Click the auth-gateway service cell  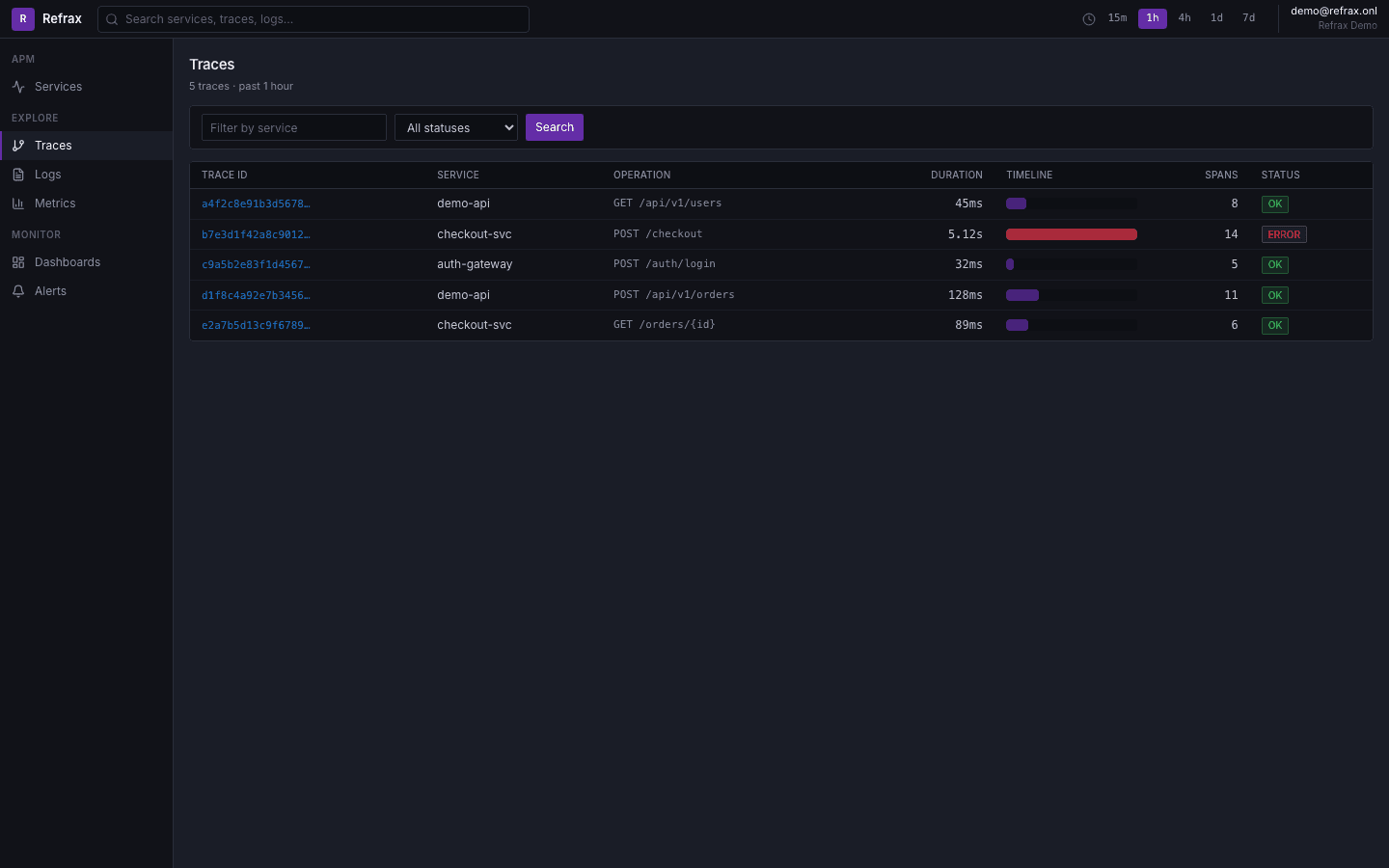pyautogui.click(x=475, y=264)
